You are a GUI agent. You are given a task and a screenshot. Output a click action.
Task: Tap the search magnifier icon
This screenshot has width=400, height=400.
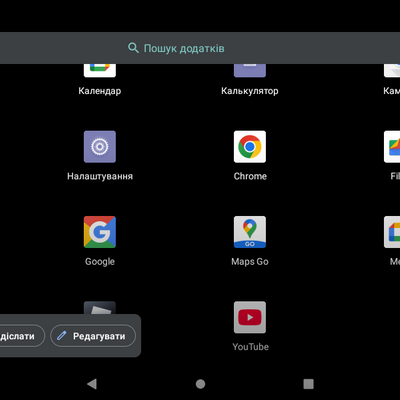(x=133, y=48)
